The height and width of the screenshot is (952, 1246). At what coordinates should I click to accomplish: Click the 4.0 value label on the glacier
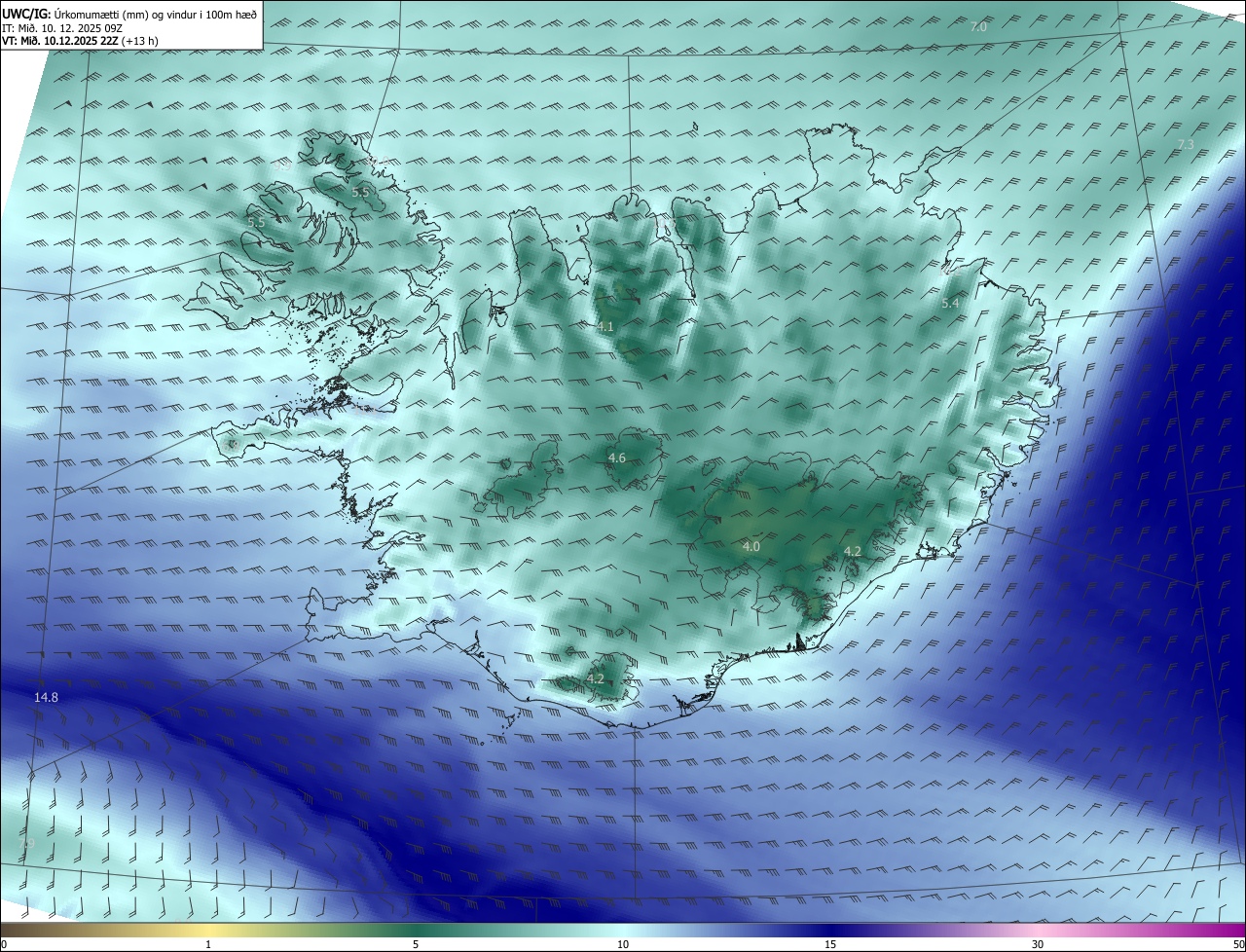pos(751,547)
